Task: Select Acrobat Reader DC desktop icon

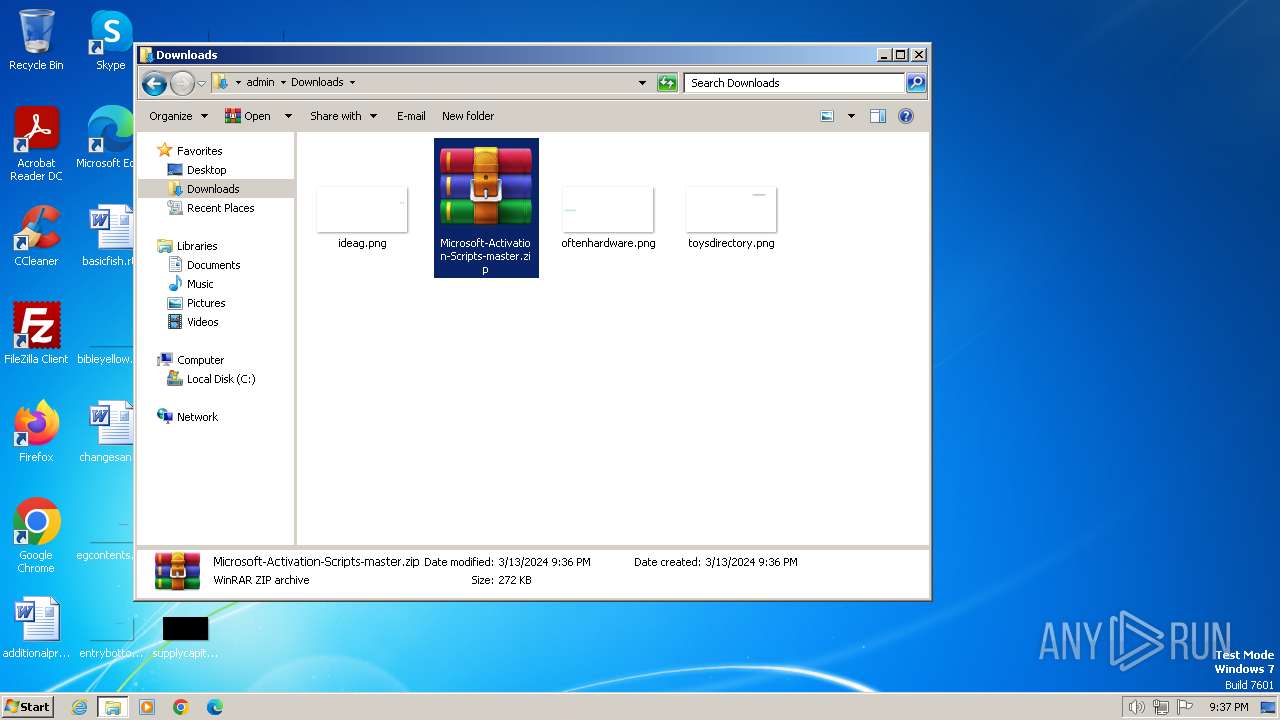Action: point(36,144)
